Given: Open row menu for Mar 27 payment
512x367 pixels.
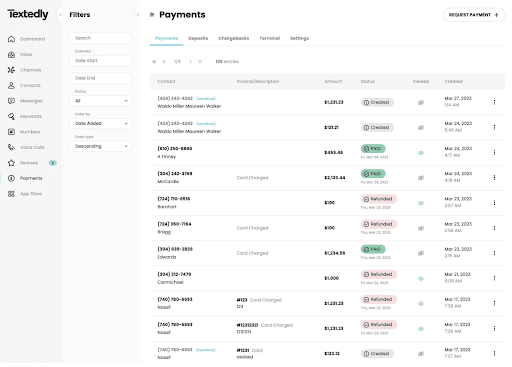Looking at the screenshot, I should [x=494, y=102].
